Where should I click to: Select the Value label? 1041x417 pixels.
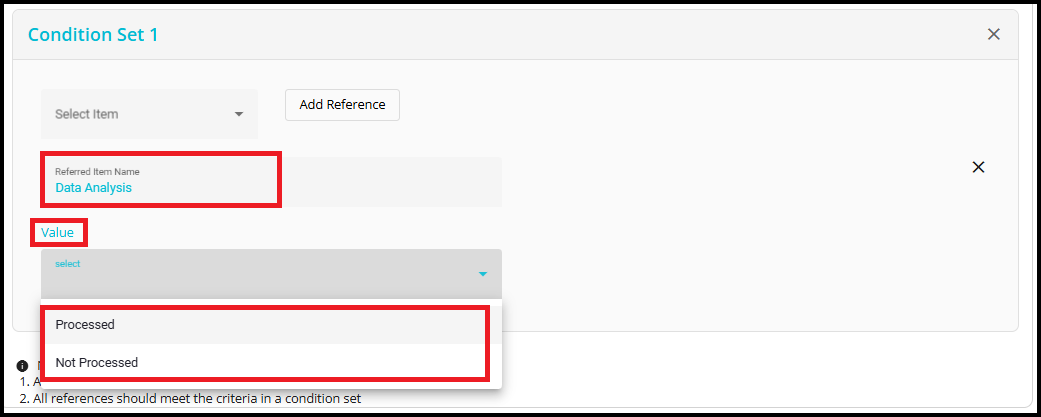57,232
